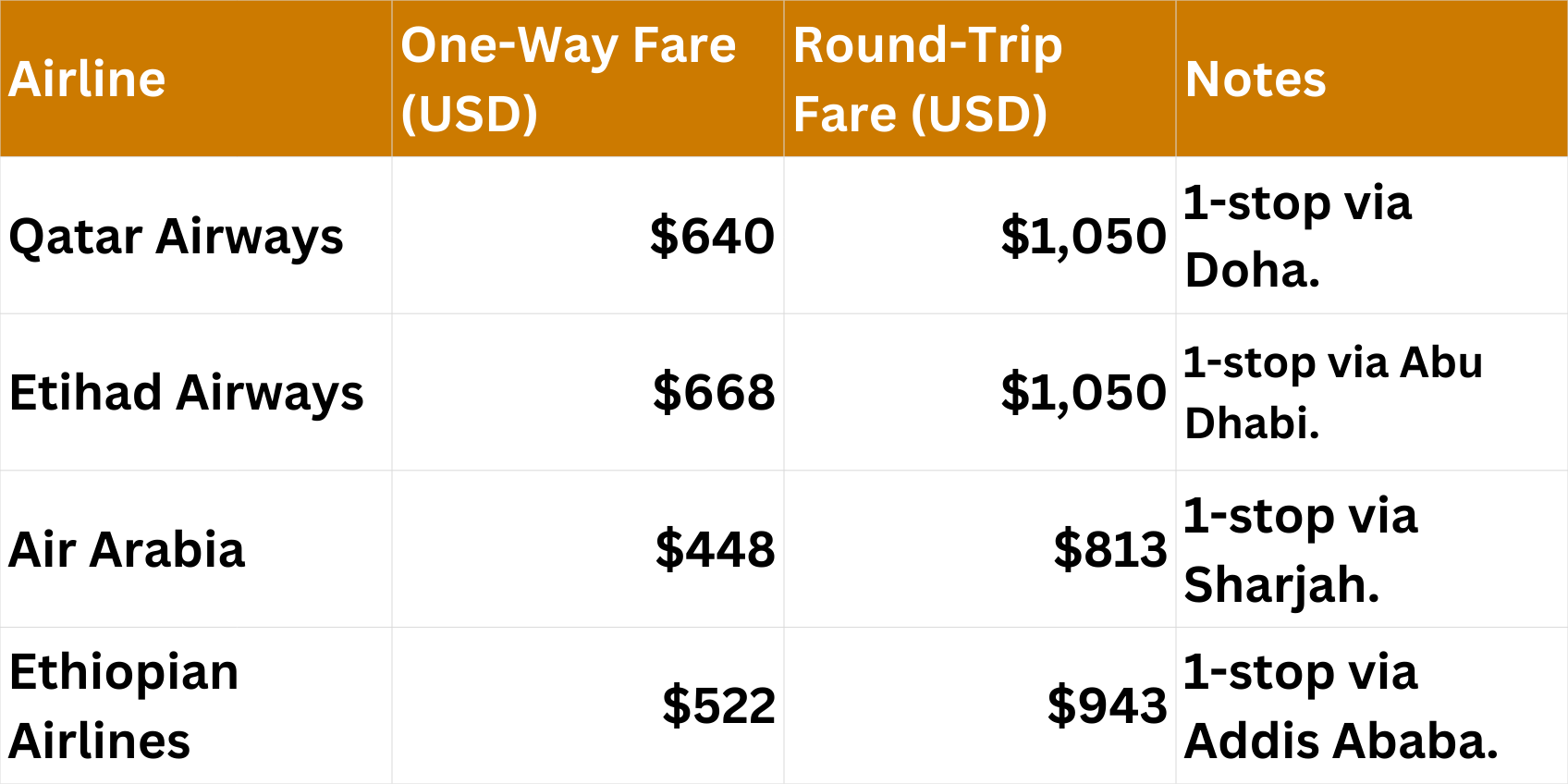1568x784 pixels.
Task: Click the Ethiopian Airlines cell
Action: pos(125,706)
